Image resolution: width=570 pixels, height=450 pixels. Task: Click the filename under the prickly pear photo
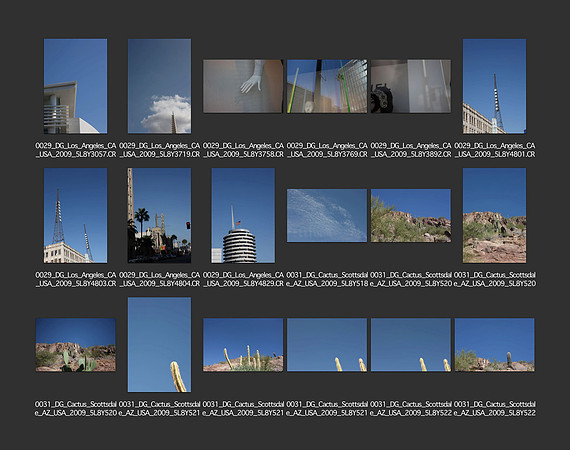click(x=76, y=409)
